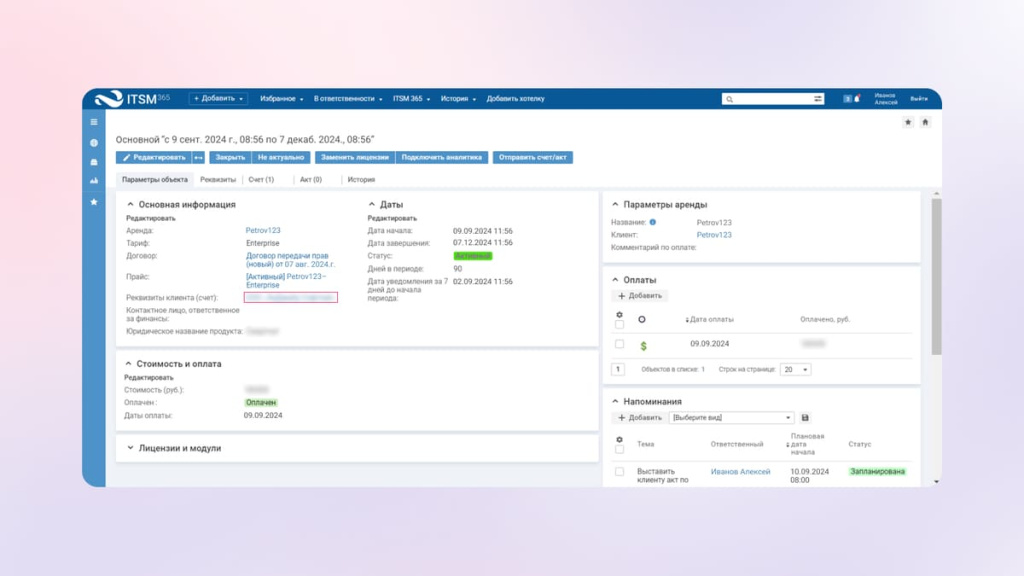This screenshot has height=576, width=1024.
Task: Expand the Лицензии и модули section
Action: click(x=130, y=448)
